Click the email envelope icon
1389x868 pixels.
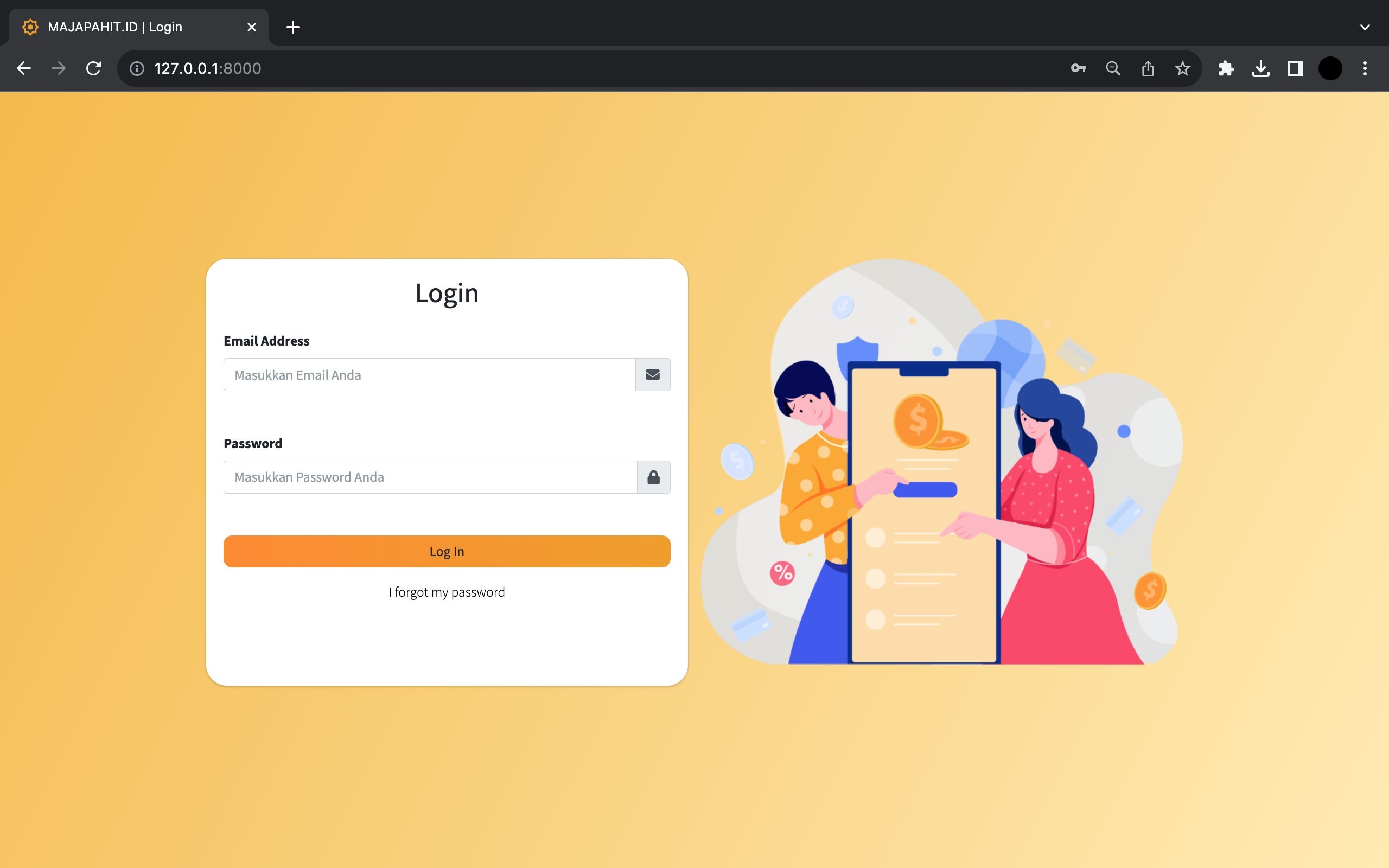[x=653, y=375]
